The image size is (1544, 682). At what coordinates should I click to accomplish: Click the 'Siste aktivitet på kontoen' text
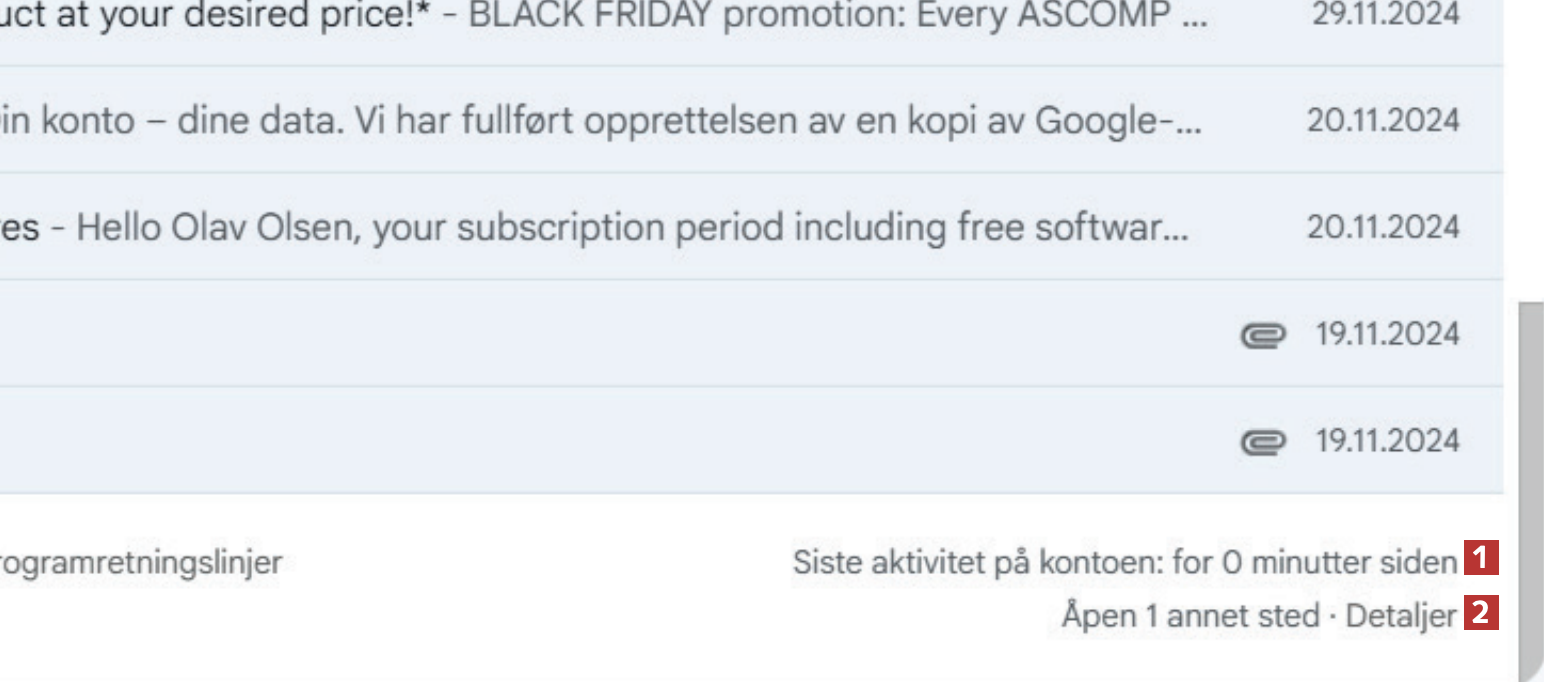pyautogui.click(x=1123, y=563)
